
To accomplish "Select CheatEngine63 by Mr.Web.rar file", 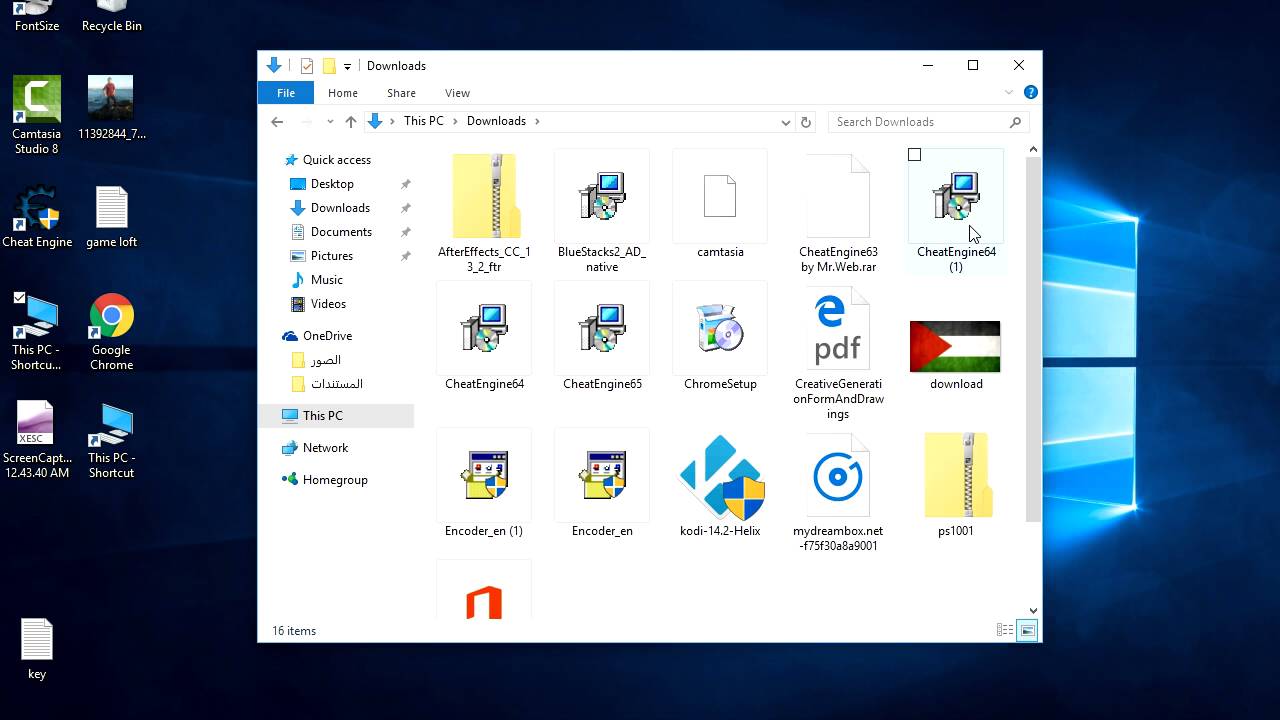I will pyautogui.click(x=838, y=196).
